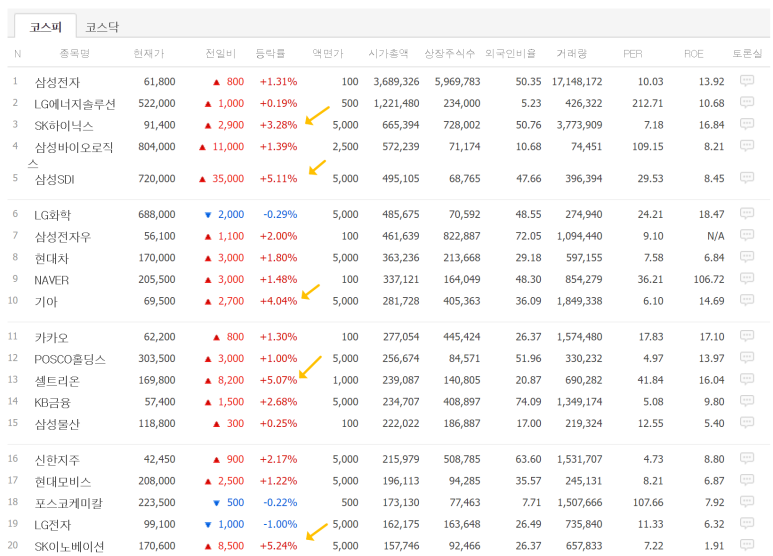Image resolution: width=773 pixels, height=556 pixels.
Task: Open the LG화학 stock link
Action: 53,215
